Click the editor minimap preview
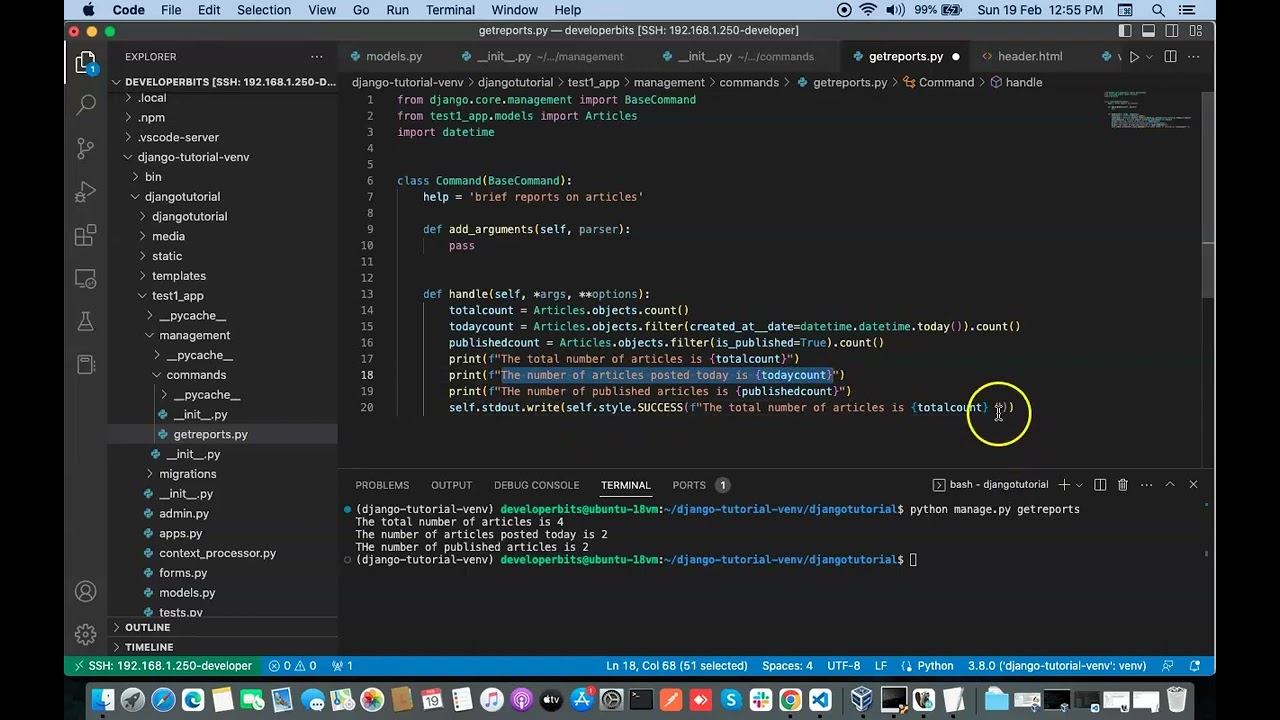 1150,112
